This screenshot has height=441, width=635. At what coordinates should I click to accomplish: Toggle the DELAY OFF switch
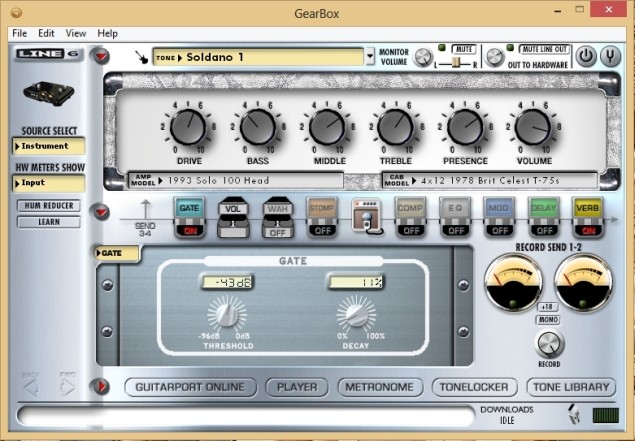point(544,230)
